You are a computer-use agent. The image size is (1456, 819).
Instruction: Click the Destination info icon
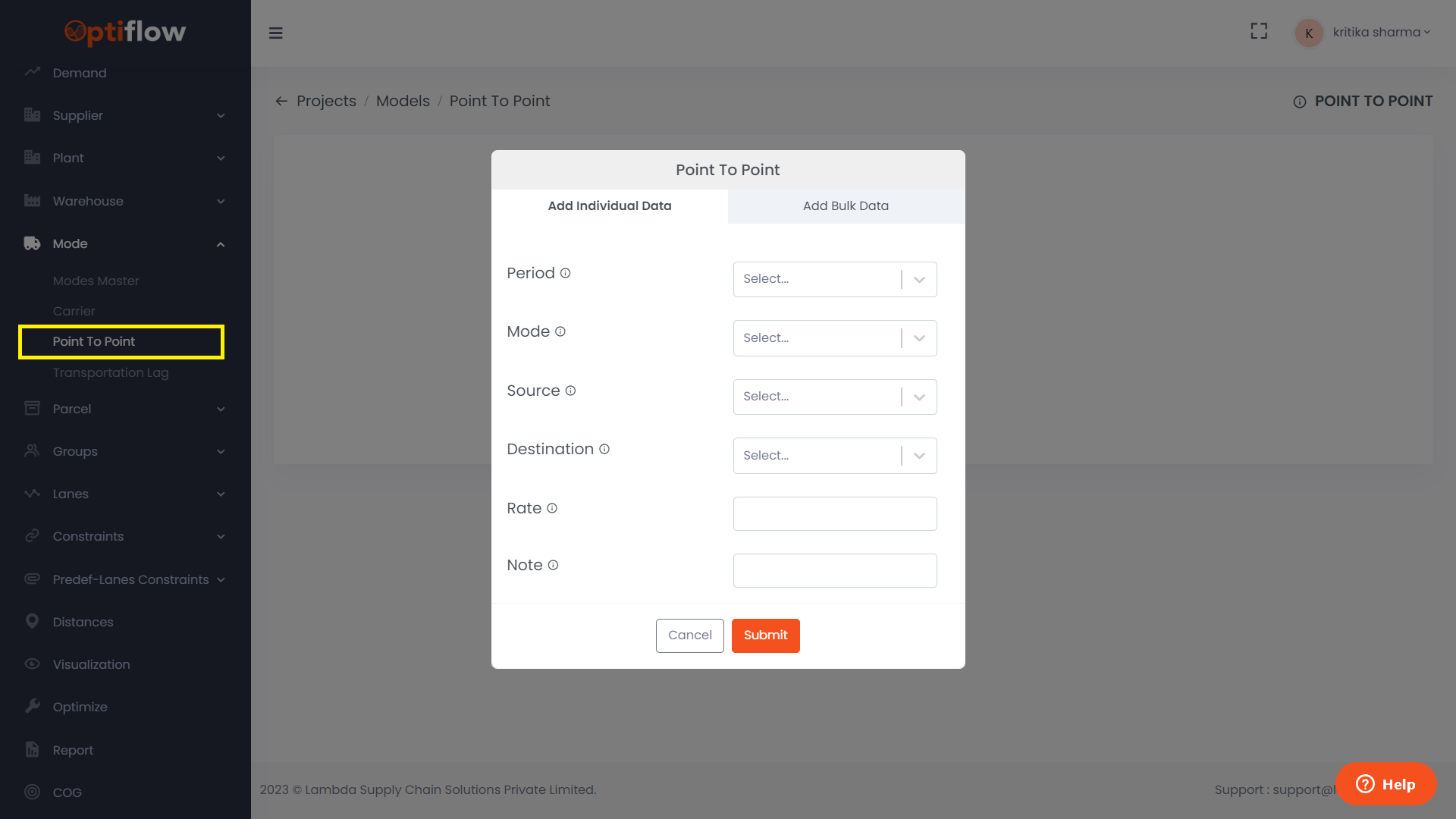click(604, 449)
